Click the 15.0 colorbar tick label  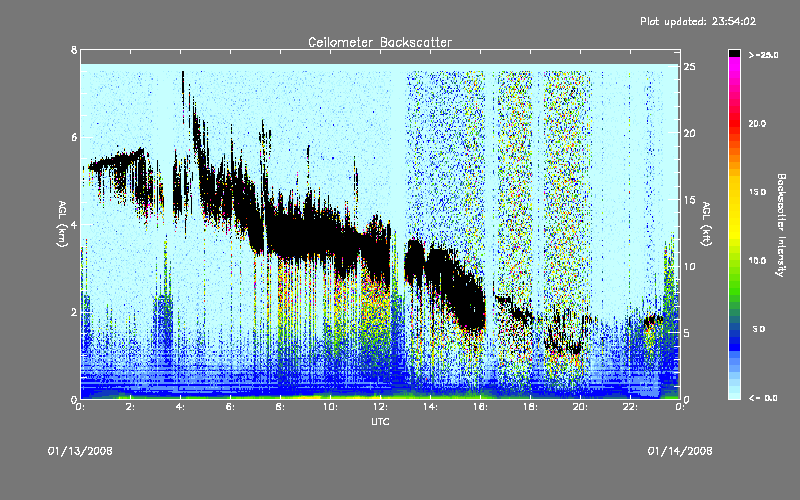pos(757,192)
